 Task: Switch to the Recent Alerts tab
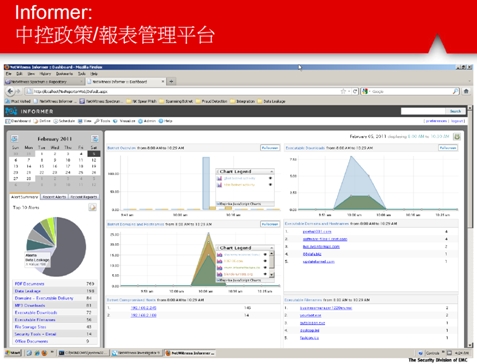coord(54,197)
